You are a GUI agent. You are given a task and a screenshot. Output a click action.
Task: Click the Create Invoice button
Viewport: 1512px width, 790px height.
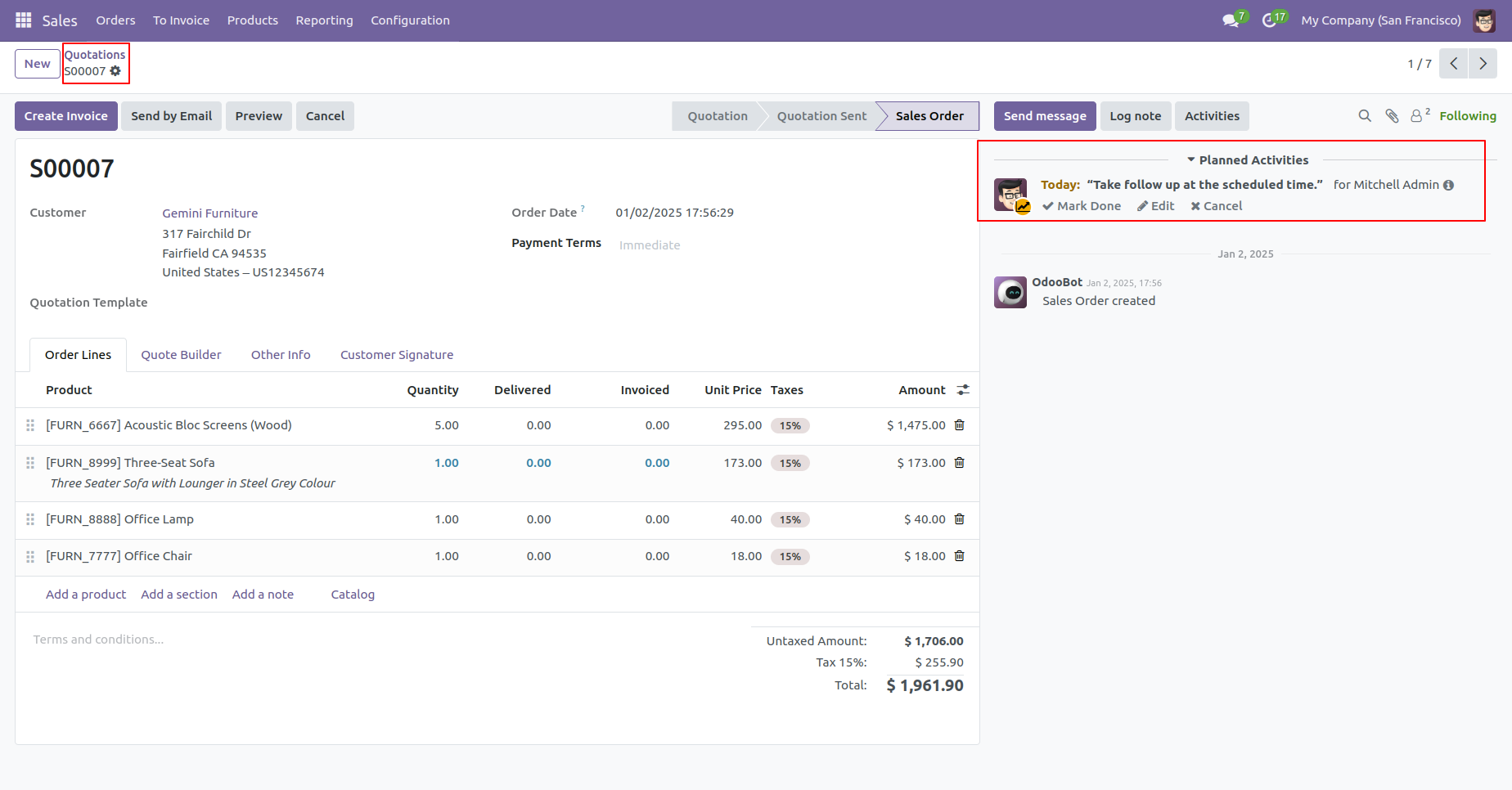tap(66, 116)
